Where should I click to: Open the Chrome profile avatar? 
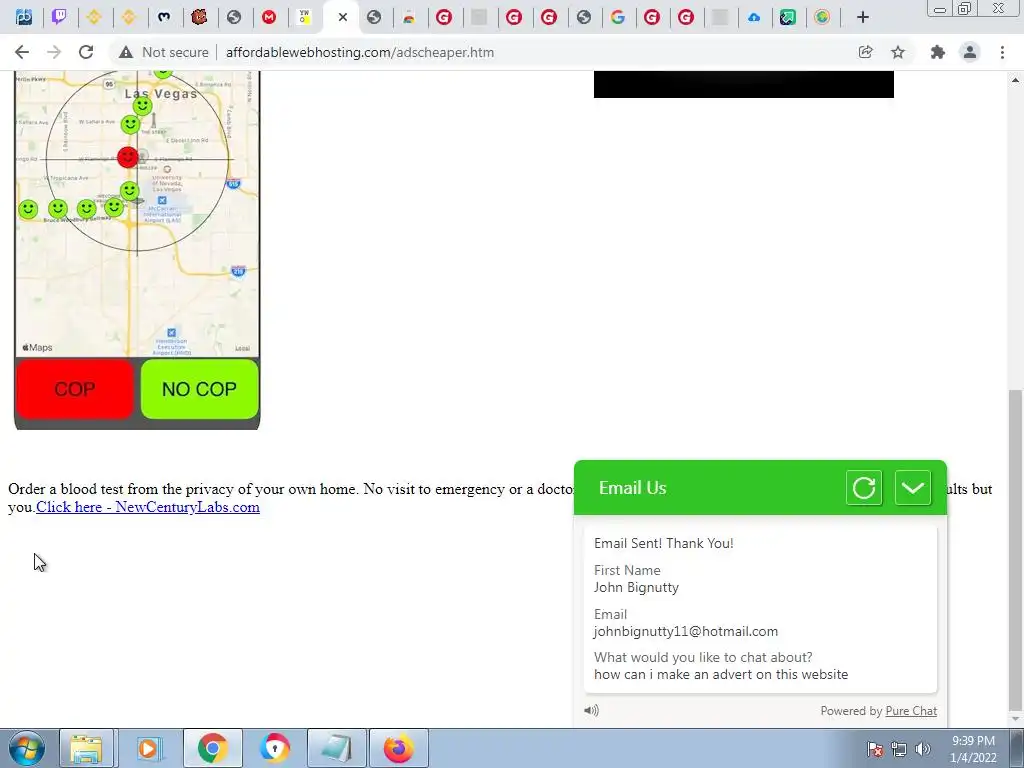(x=970, y=52)
